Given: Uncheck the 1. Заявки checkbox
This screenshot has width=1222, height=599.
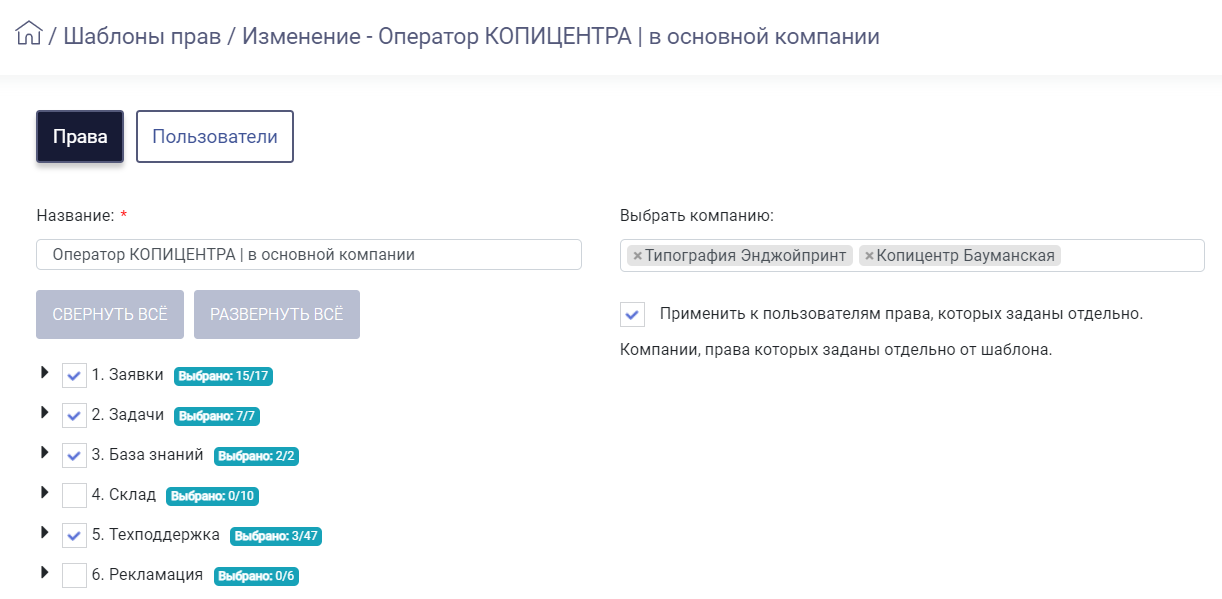Looking at the screenshot, I should (x=74, y=376).
